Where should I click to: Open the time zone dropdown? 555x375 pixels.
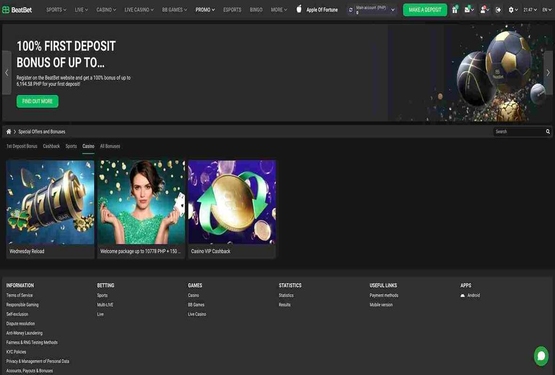[530, 10]
